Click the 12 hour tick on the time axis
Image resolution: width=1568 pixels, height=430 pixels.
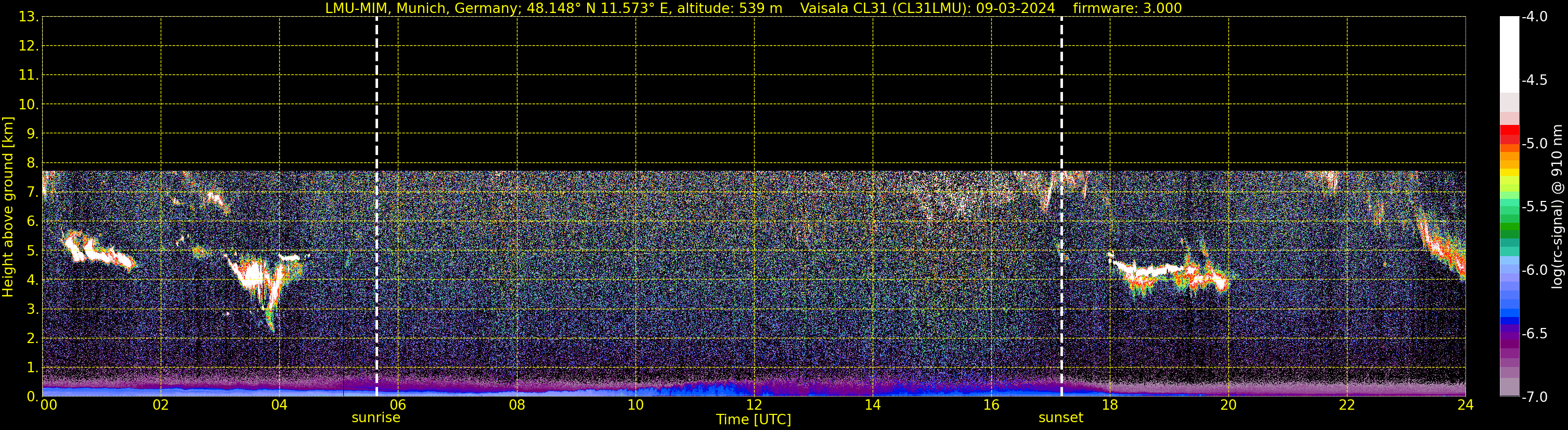click(754, 405)
